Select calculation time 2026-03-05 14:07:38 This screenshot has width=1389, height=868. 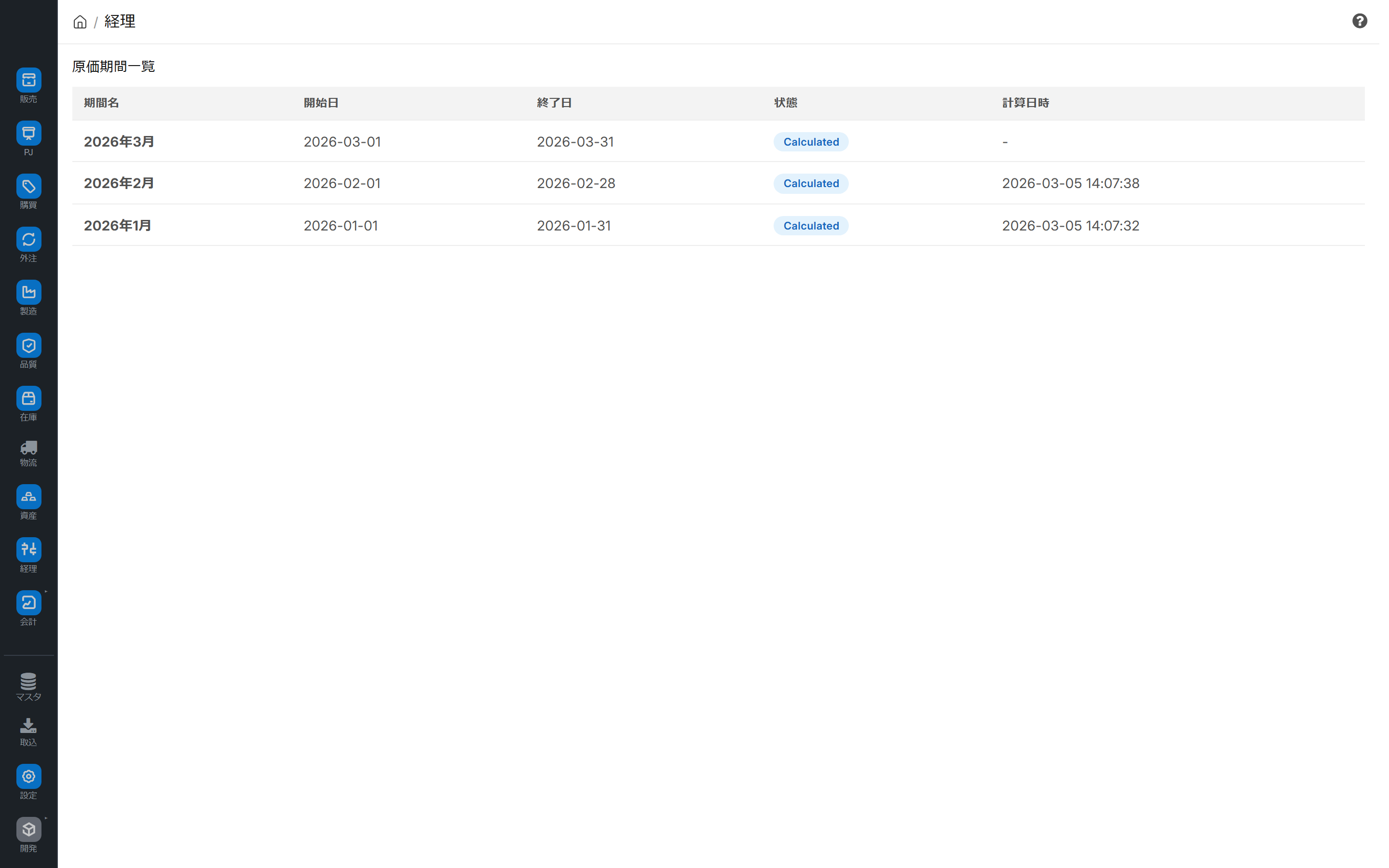[1071, 183]
